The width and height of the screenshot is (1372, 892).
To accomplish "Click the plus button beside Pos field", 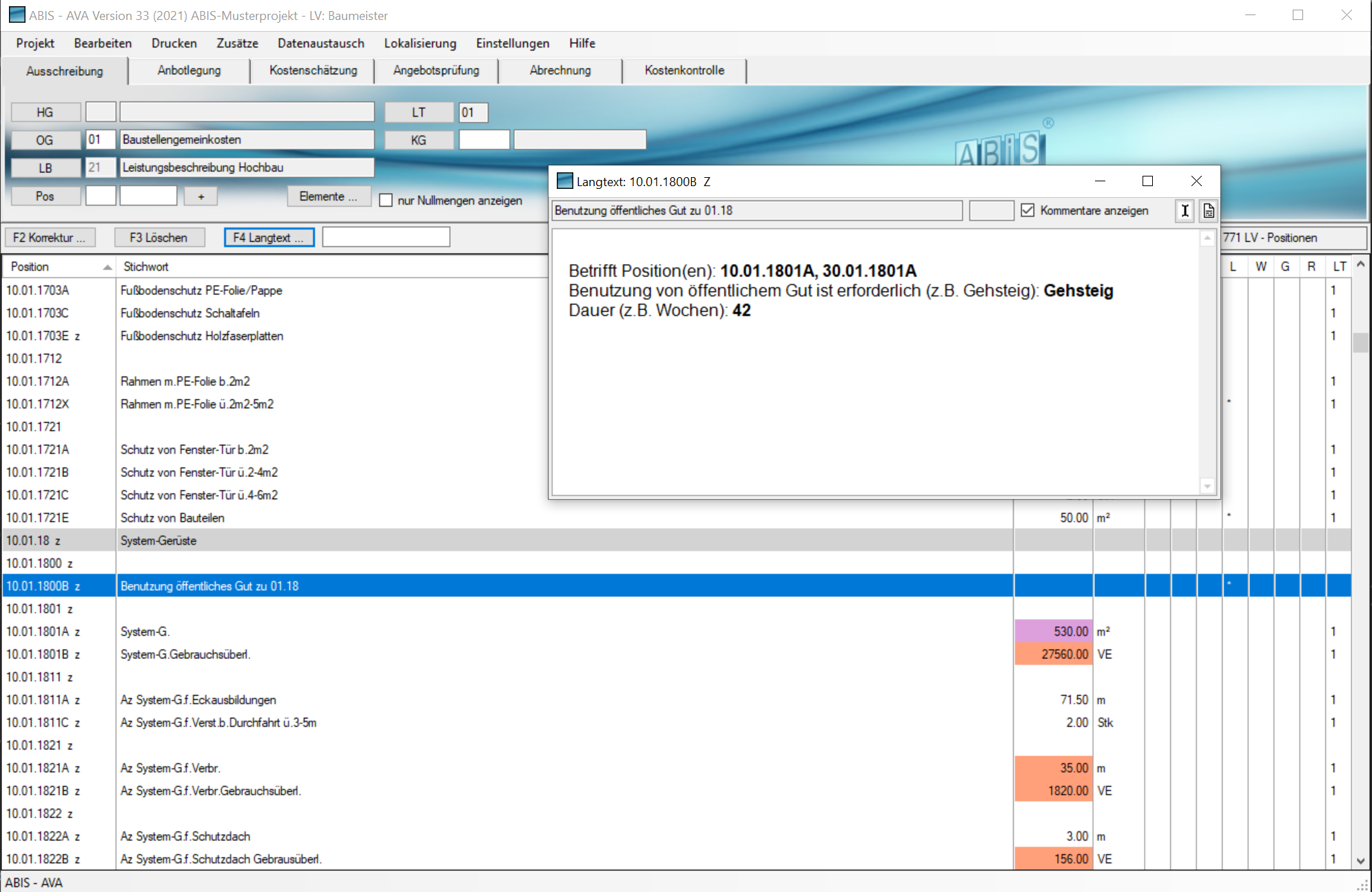I will pyautogui.click(x=201, y=196).
